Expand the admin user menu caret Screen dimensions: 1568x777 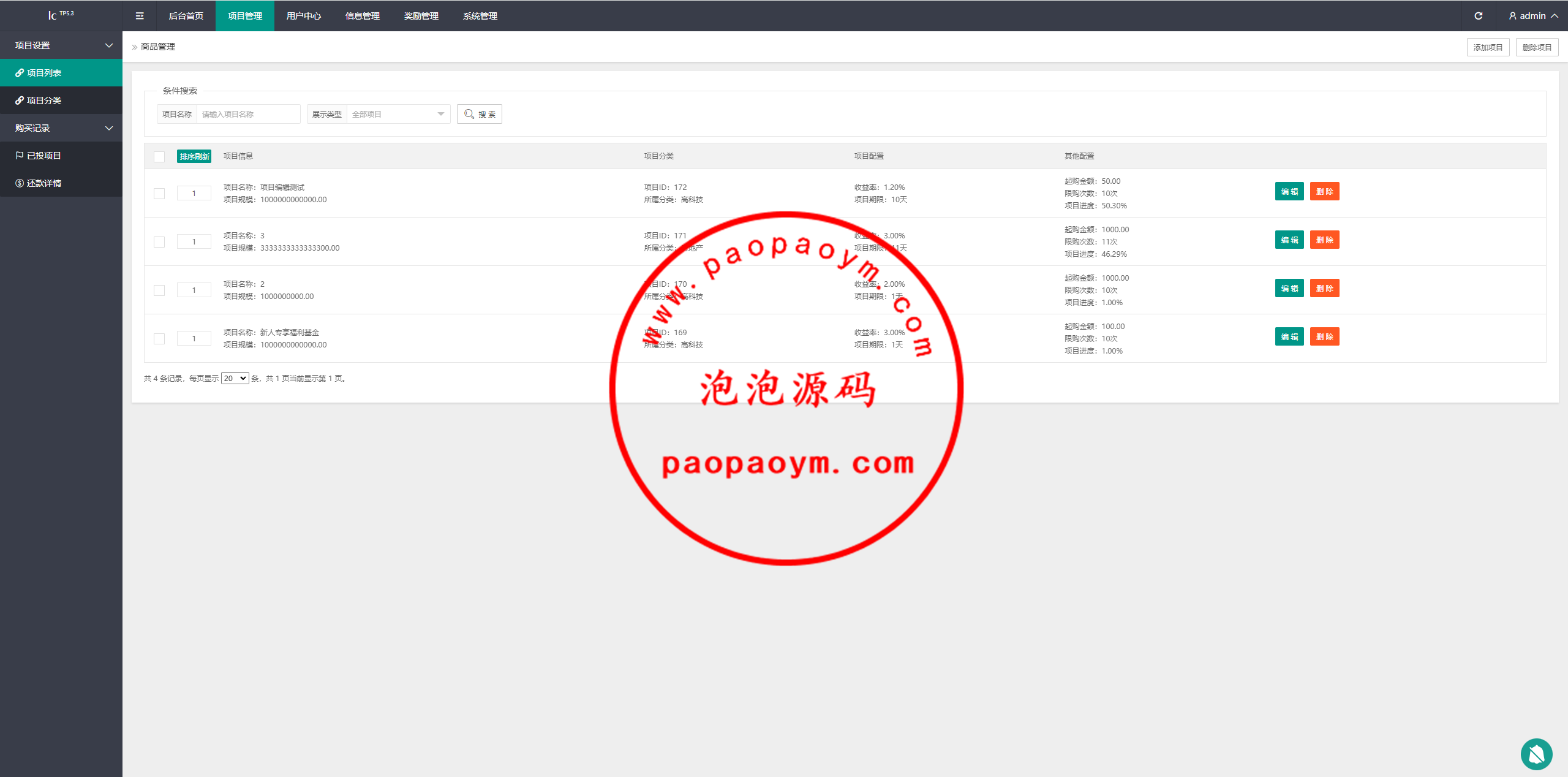pos(1555,16)
